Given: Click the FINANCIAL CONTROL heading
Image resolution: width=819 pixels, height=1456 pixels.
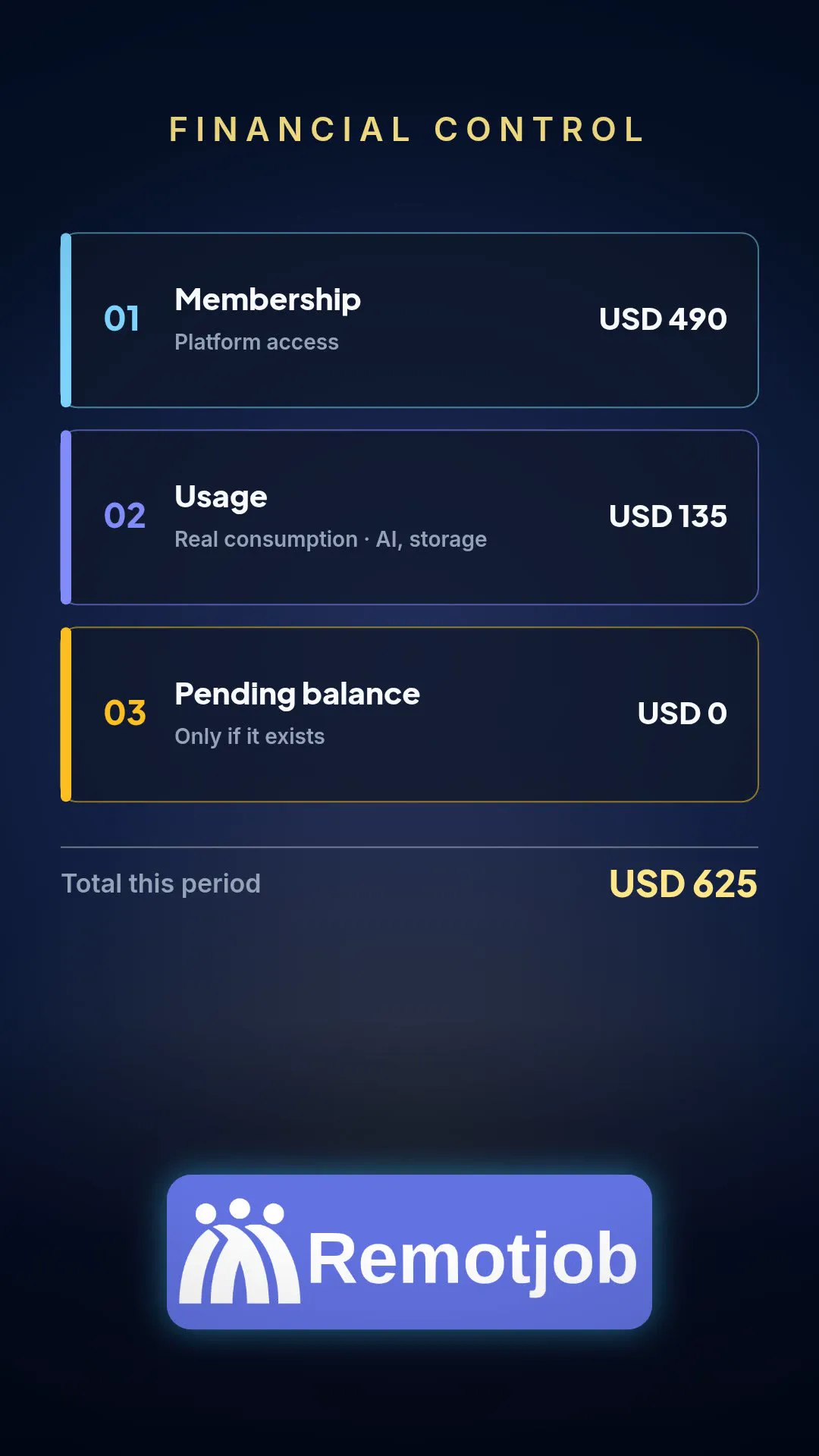Looking at the screenshot, I should click(x=407, y=129).
